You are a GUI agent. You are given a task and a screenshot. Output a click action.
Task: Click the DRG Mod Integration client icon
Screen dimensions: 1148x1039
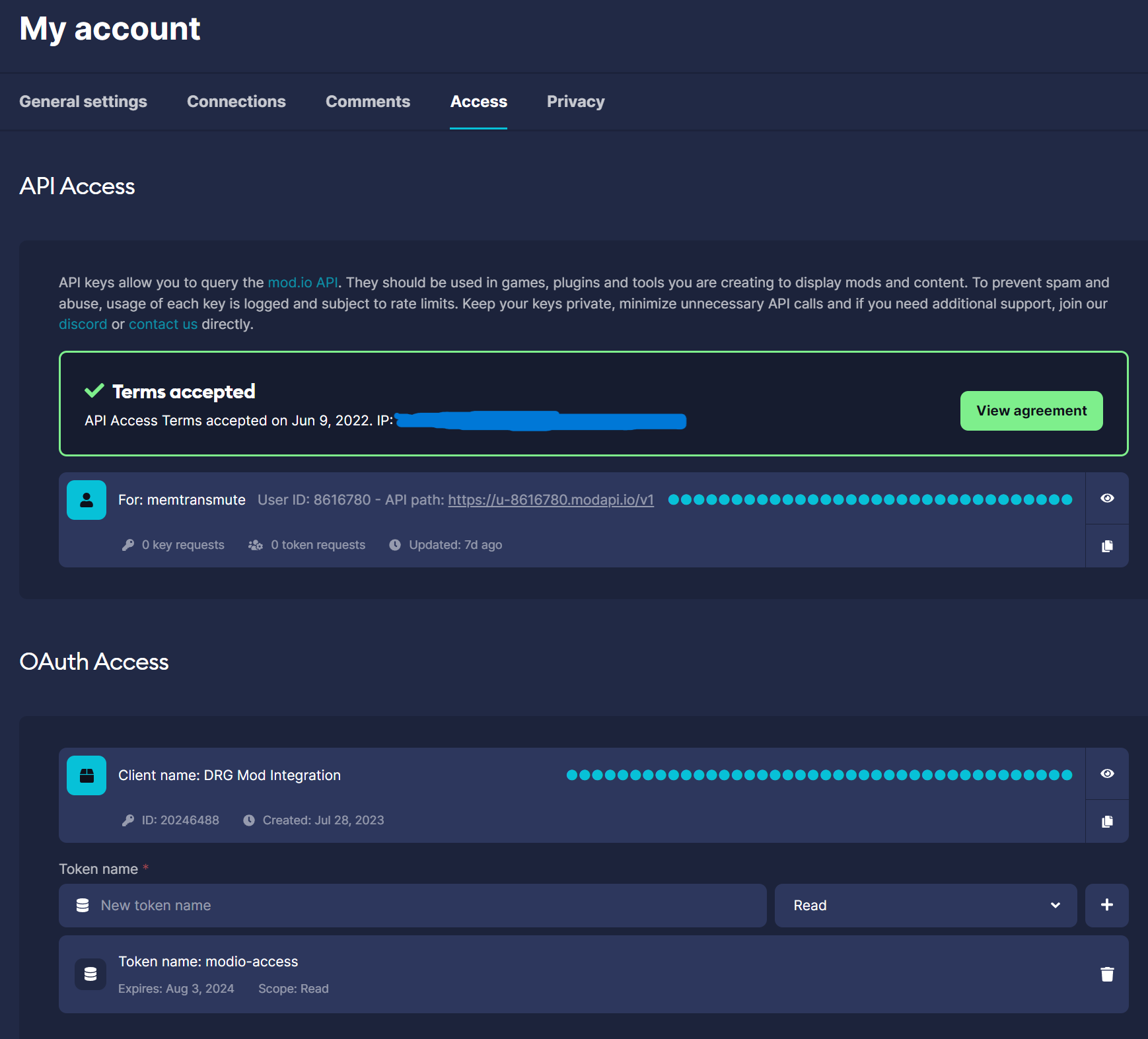coord(87,775)
